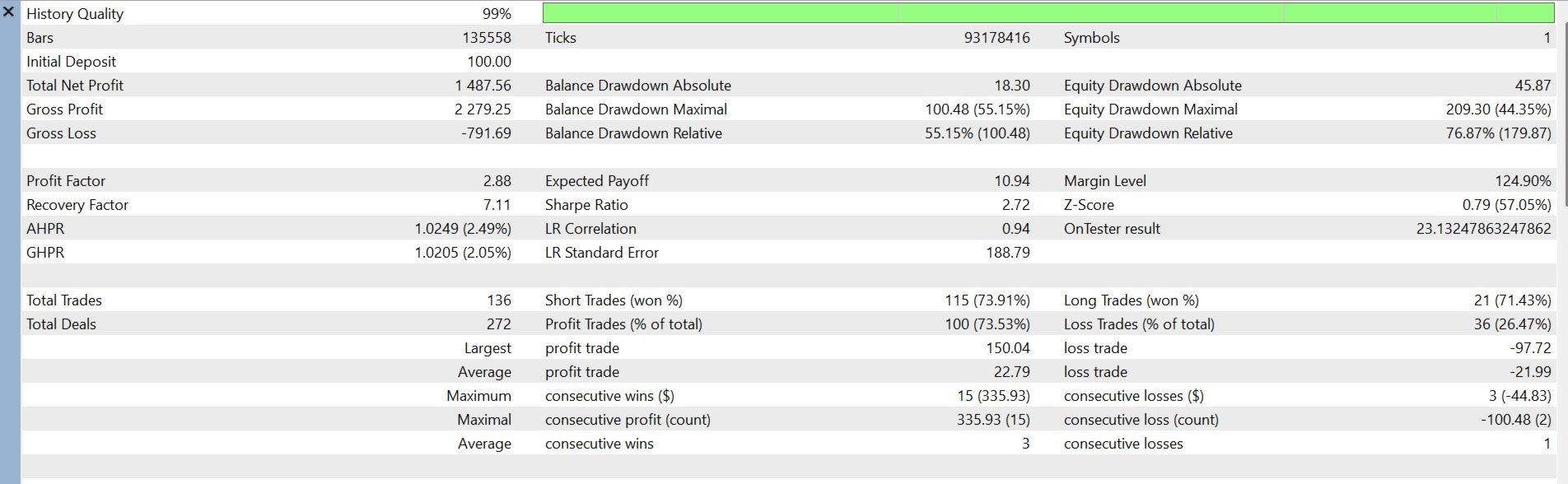This screenshot has width=1568, height=484.
Task: Click the Total Trades count 136
Action: (x=499, y=300)
